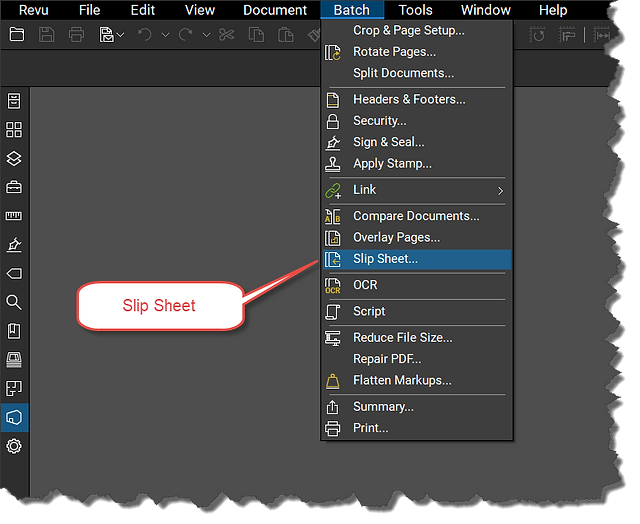This screenshot has height=524, width=640.
Task: Choose OCR from Batch menu
Action: [x=416, y=285]
